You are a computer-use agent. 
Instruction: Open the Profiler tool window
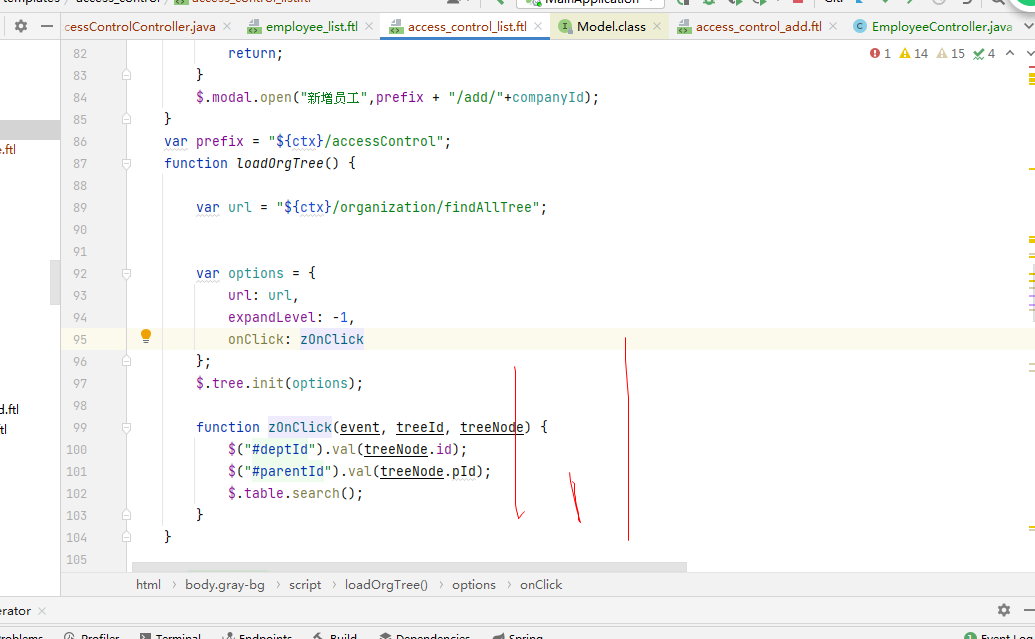click(92, 636)
